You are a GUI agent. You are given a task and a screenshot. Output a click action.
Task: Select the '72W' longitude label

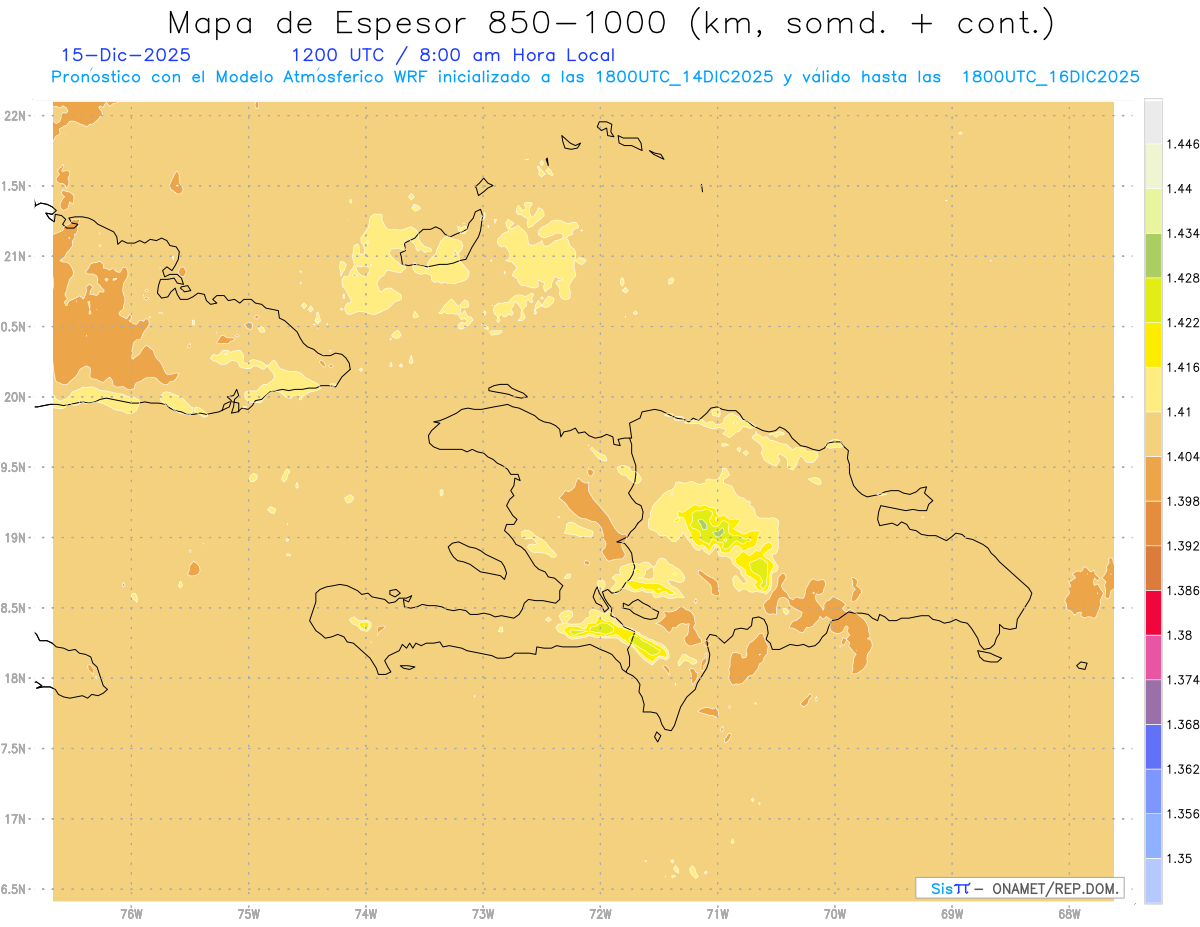[600, 914]
